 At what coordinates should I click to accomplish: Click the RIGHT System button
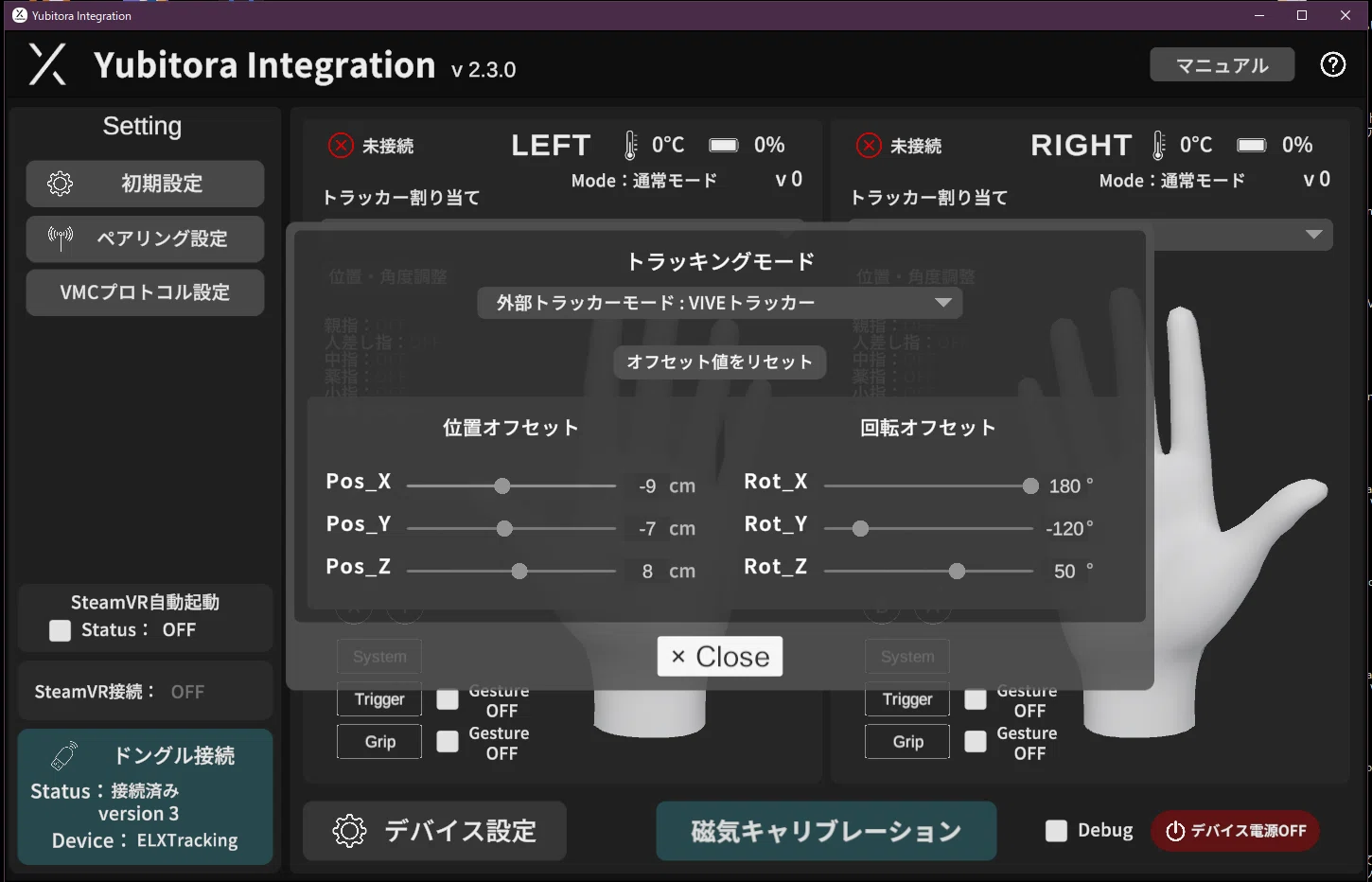pos(907,657)
